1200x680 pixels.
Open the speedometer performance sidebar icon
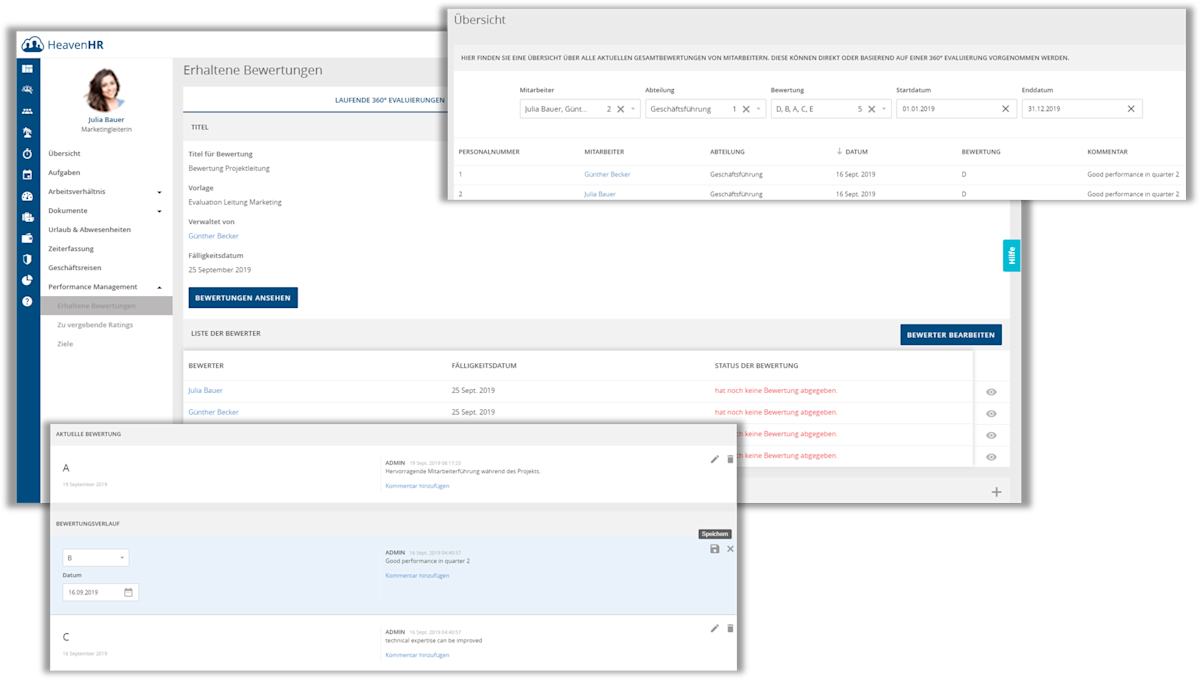tap(27, 196)
